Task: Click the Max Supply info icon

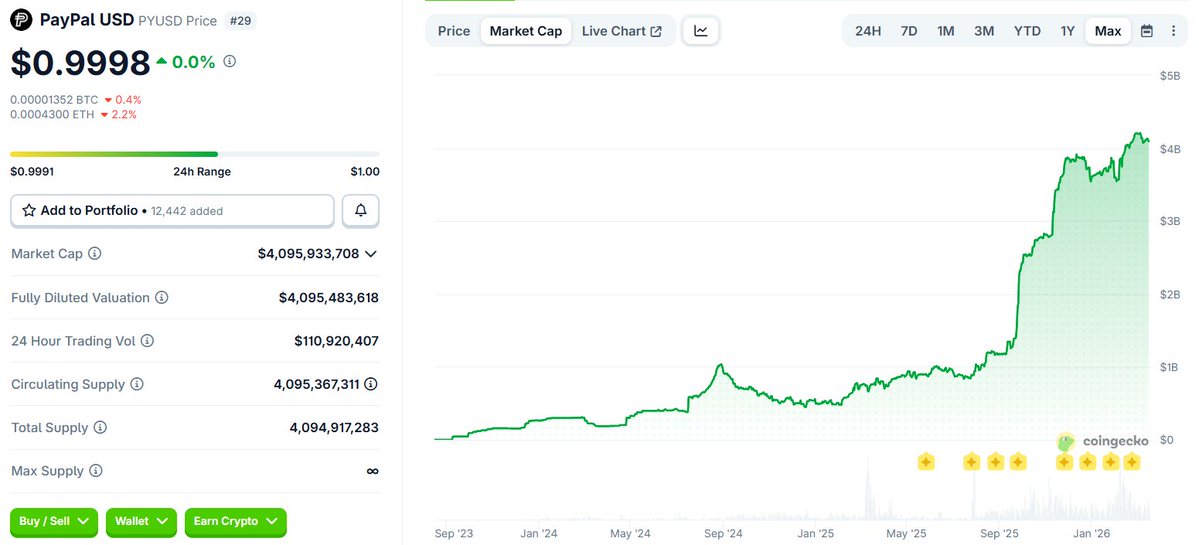Action: [96, 471]
